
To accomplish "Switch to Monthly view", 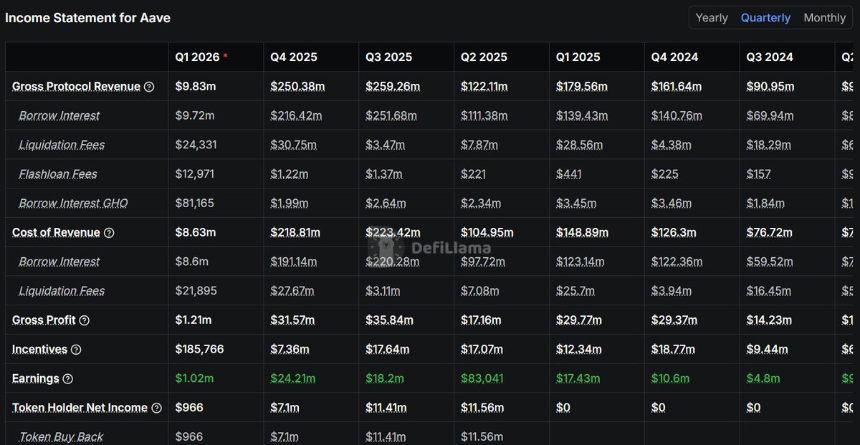I will tap(824, 18).
